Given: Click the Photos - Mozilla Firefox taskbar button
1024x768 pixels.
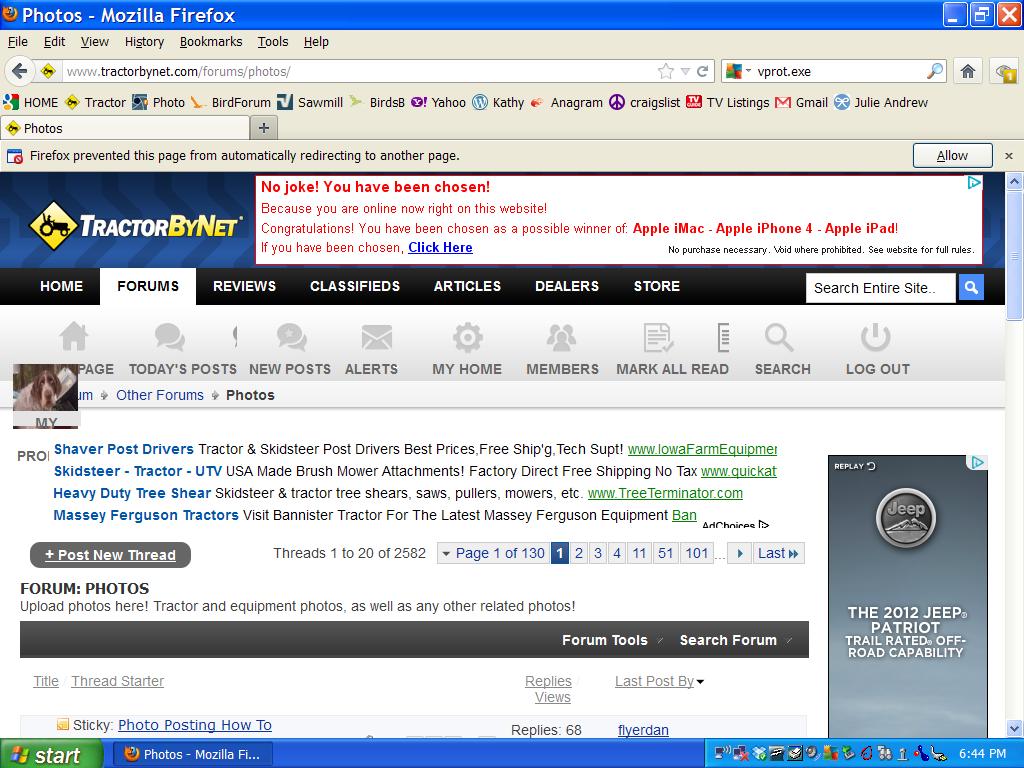Looking at the screenshot, I should click(194, 754).
